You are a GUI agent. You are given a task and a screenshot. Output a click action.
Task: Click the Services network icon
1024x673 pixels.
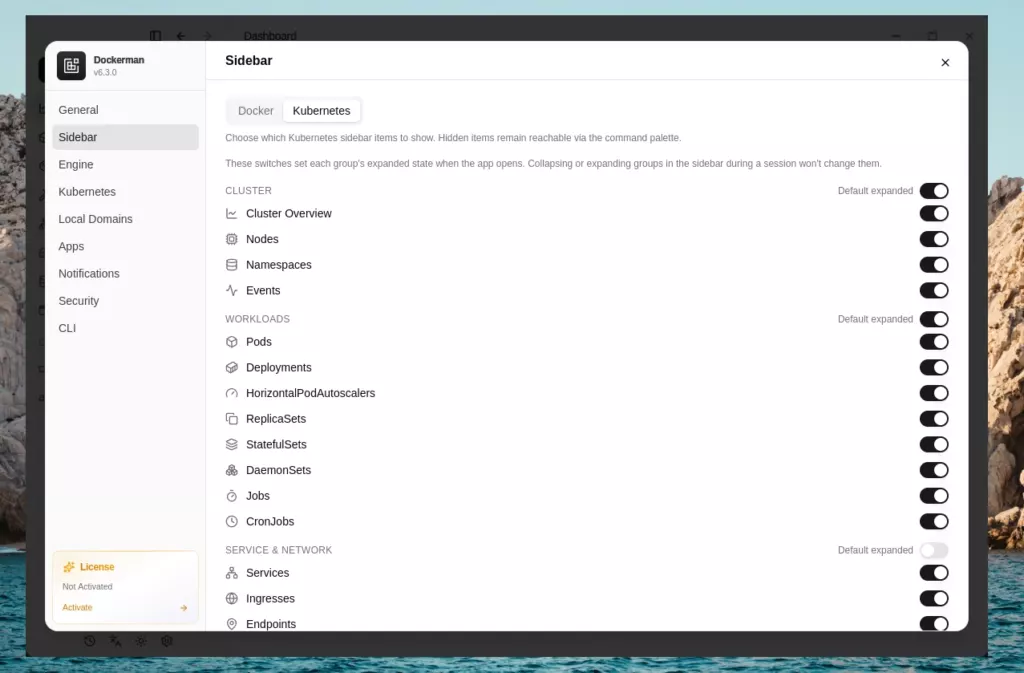(231, 572)
